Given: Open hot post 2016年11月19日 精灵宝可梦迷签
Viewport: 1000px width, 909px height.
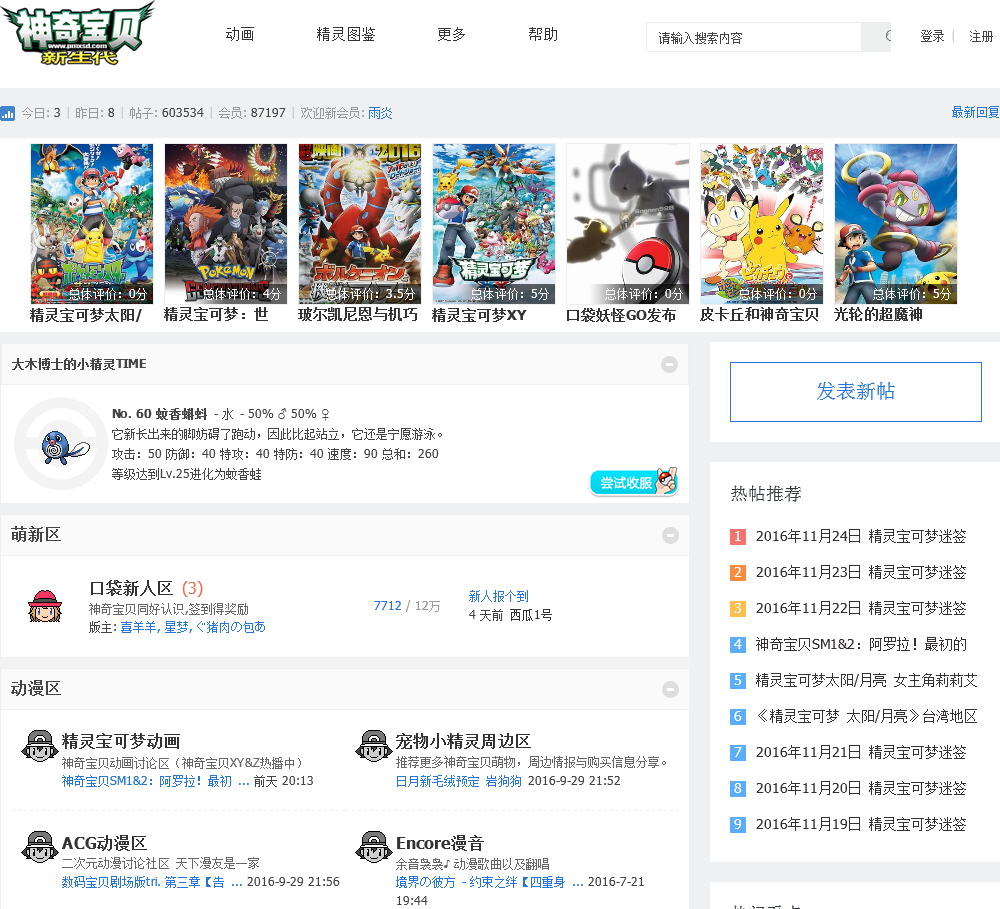Looking at the screenshot, I should coord(861,824).
